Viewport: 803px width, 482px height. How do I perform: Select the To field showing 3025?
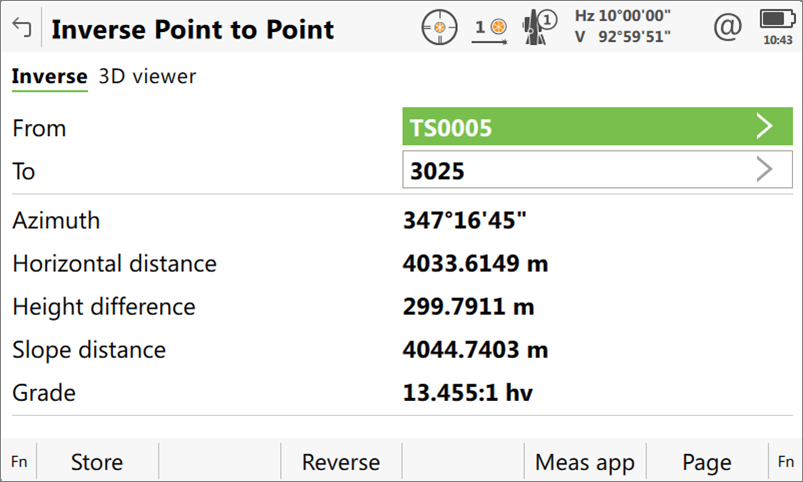575,170
